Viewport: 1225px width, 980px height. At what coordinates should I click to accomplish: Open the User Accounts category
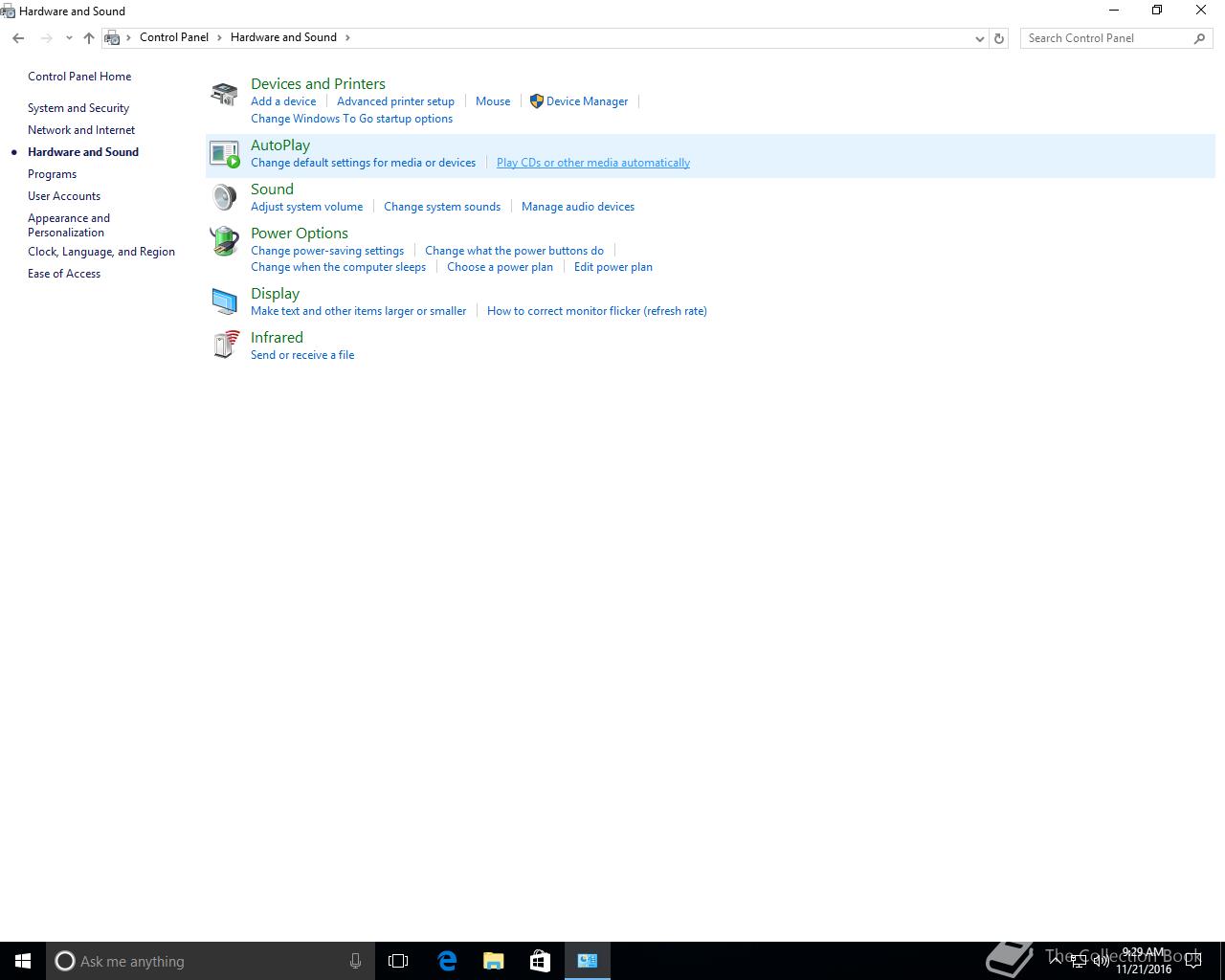pyautogui.click(x=64, y=196)
